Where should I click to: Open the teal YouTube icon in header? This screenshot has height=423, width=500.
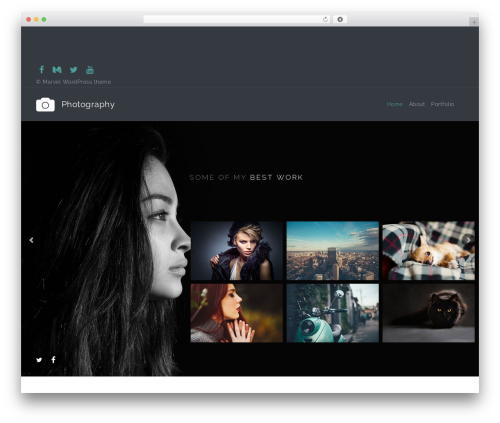(x=90, y=70)
